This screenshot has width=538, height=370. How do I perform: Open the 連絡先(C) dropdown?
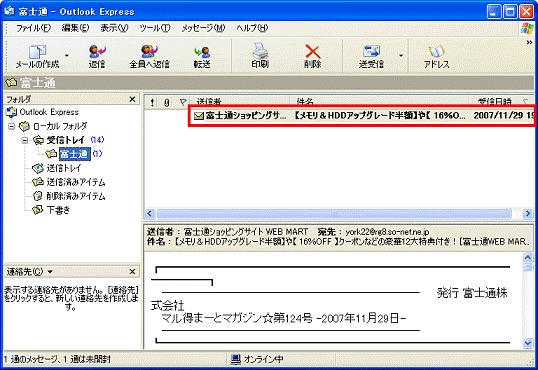(x=30, y=272)
